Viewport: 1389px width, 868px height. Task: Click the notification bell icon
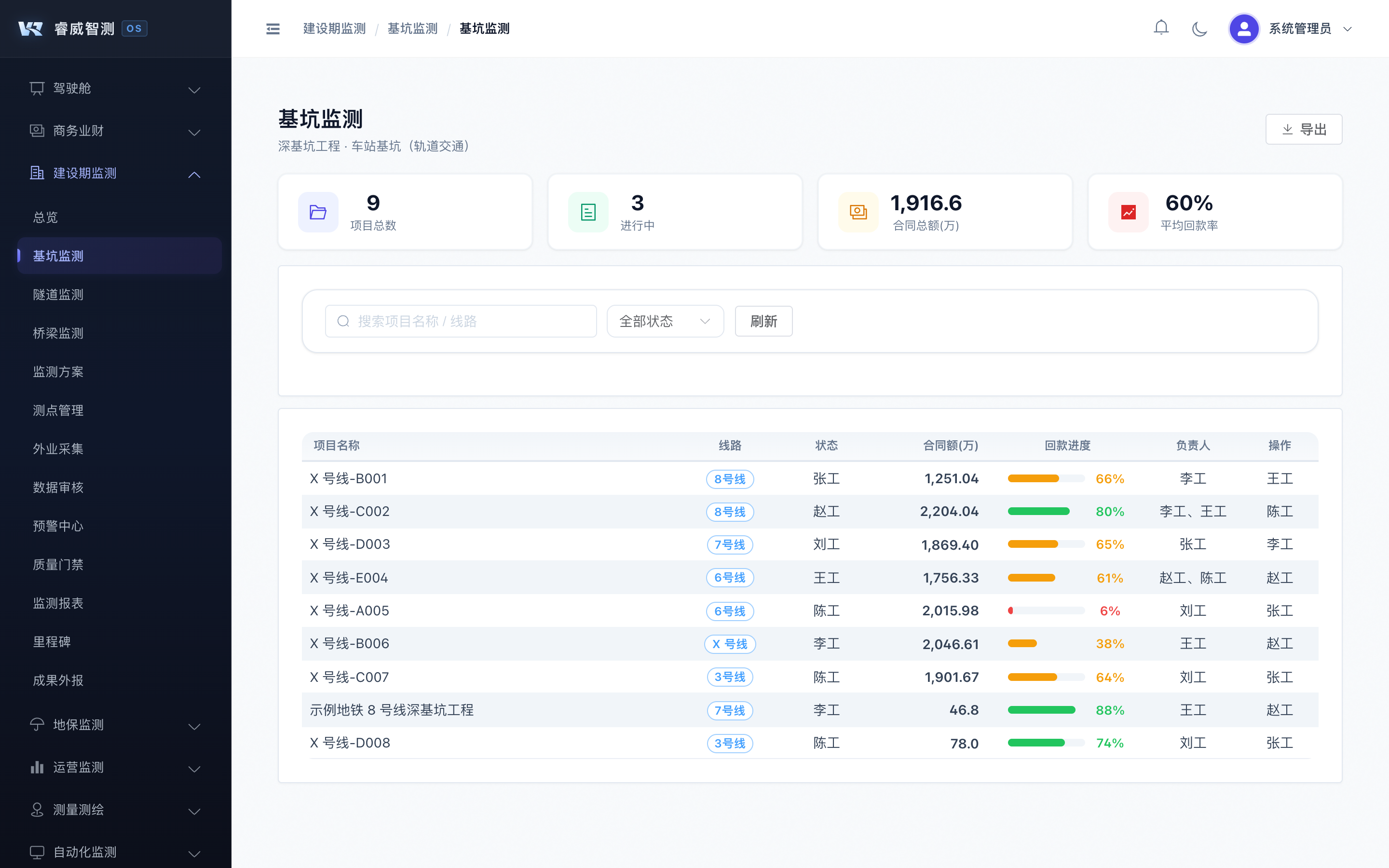(x=1160, y=28)
